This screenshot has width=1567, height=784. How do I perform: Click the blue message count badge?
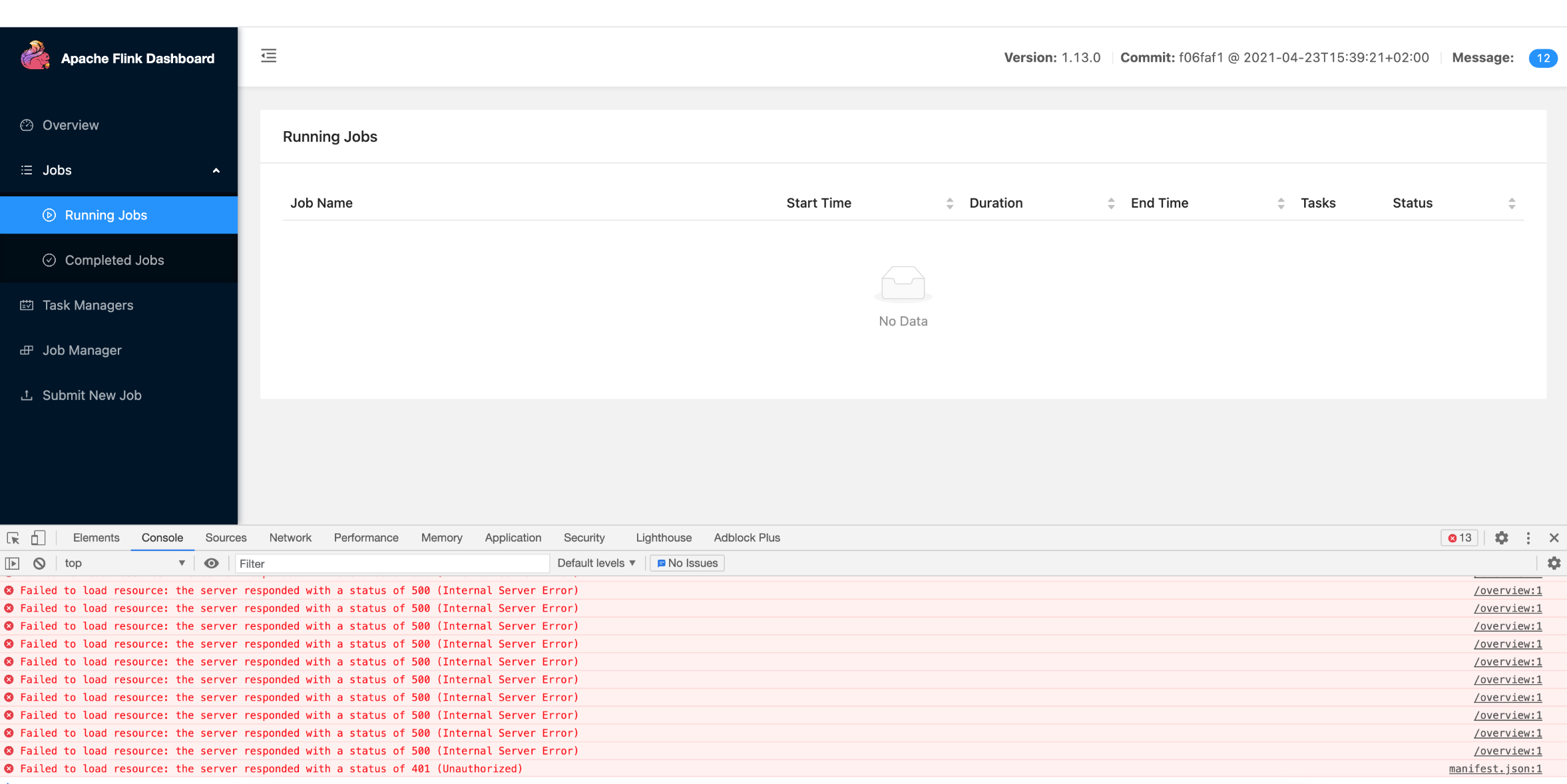1543,58
